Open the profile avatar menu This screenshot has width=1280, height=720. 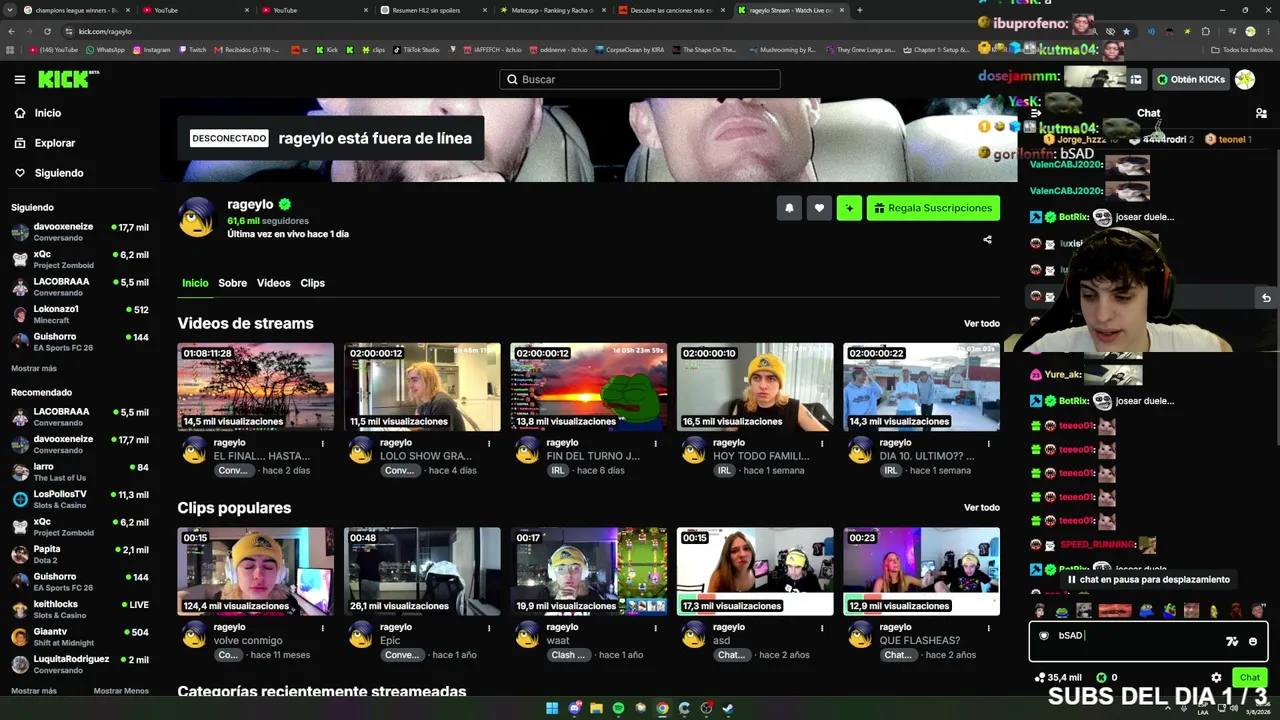(1245, 79)
